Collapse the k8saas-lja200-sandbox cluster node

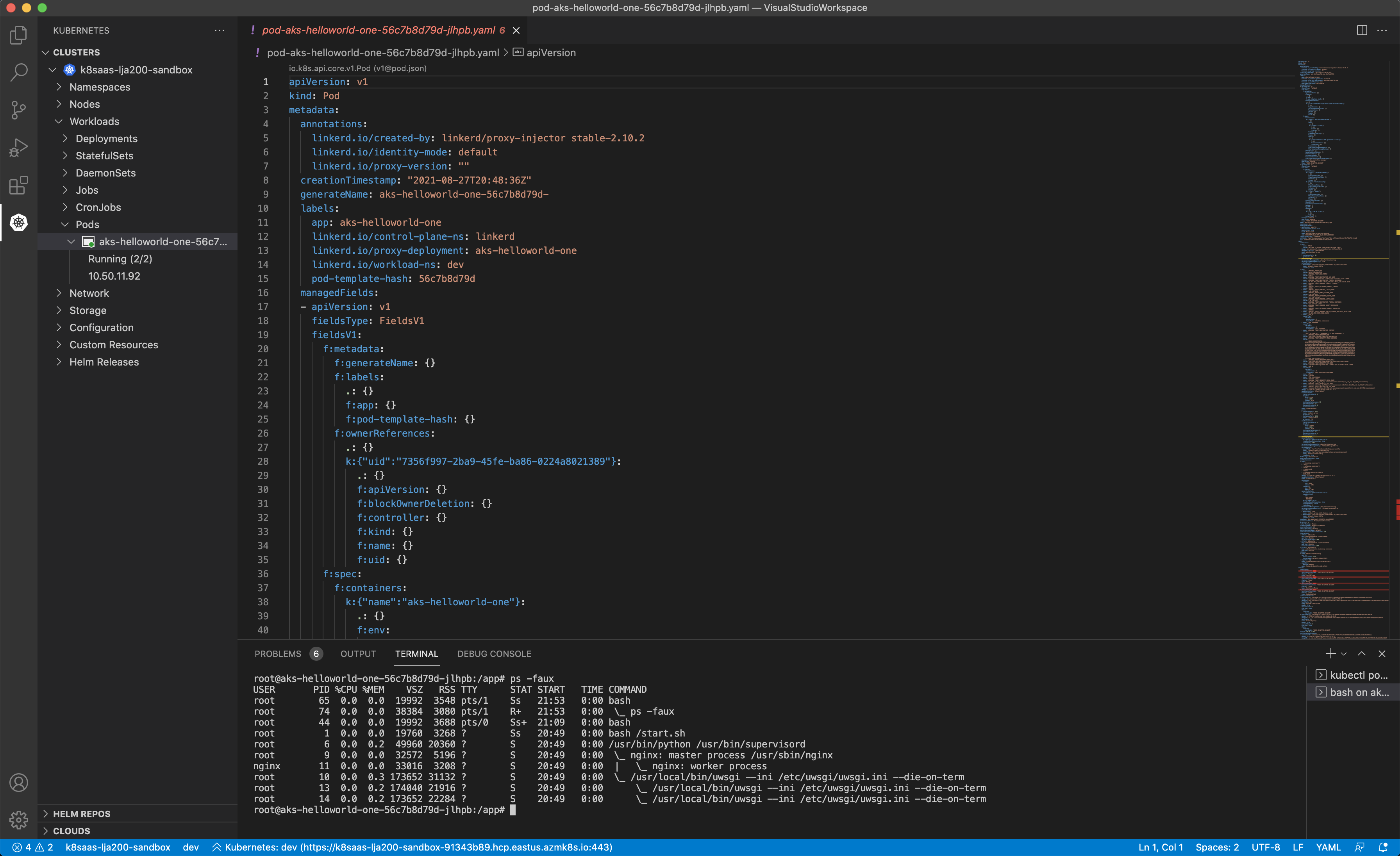click(52, 69)
